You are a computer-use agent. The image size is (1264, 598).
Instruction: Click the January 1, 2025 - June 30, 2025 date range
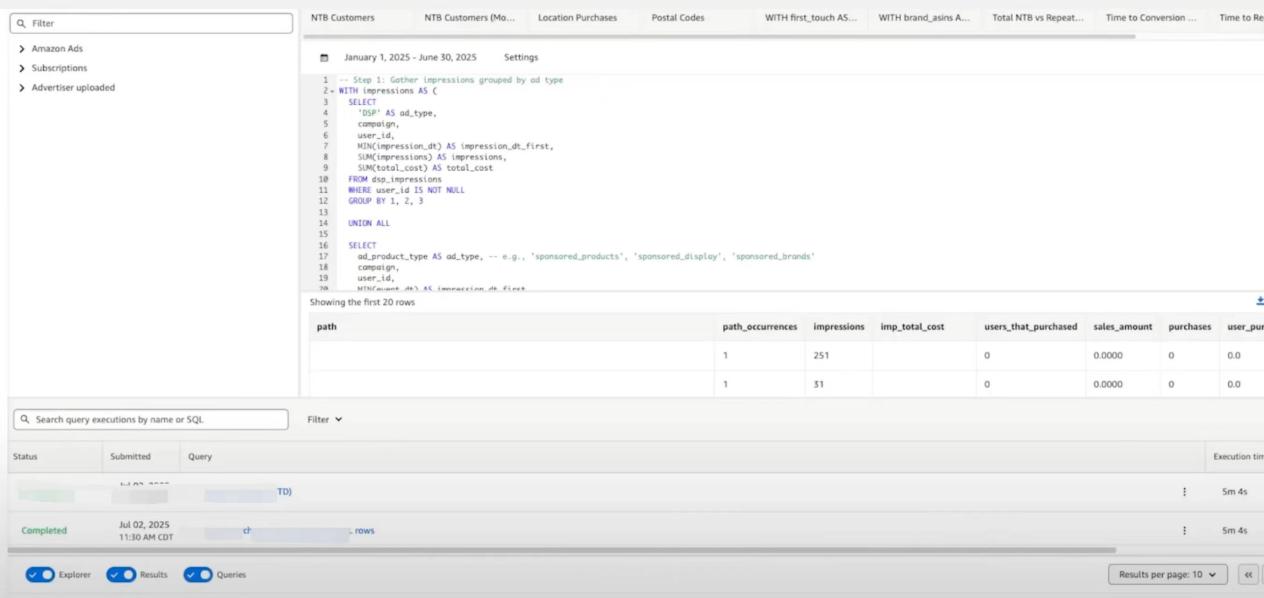(x=410, y=58)
